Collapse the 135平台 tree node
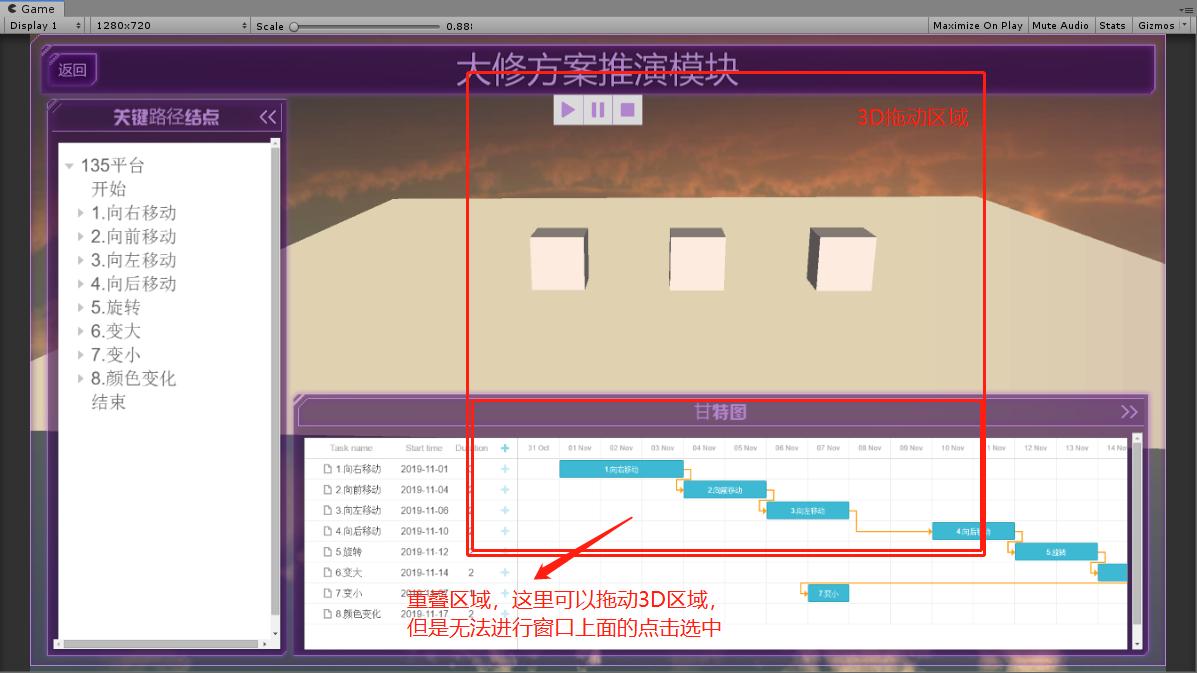1197x673 pixels. [69, 166]
